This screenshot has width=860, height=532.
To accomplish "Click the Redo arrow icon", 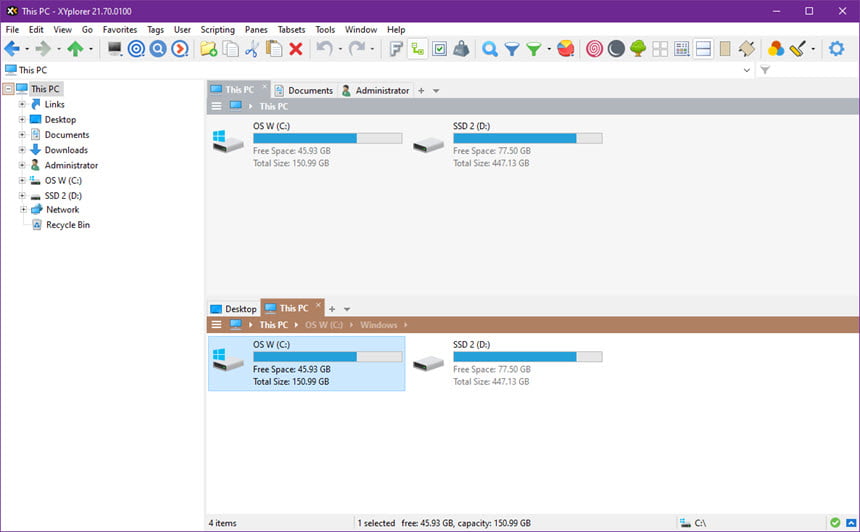I will pyautogui.click(x=357, y=49).
